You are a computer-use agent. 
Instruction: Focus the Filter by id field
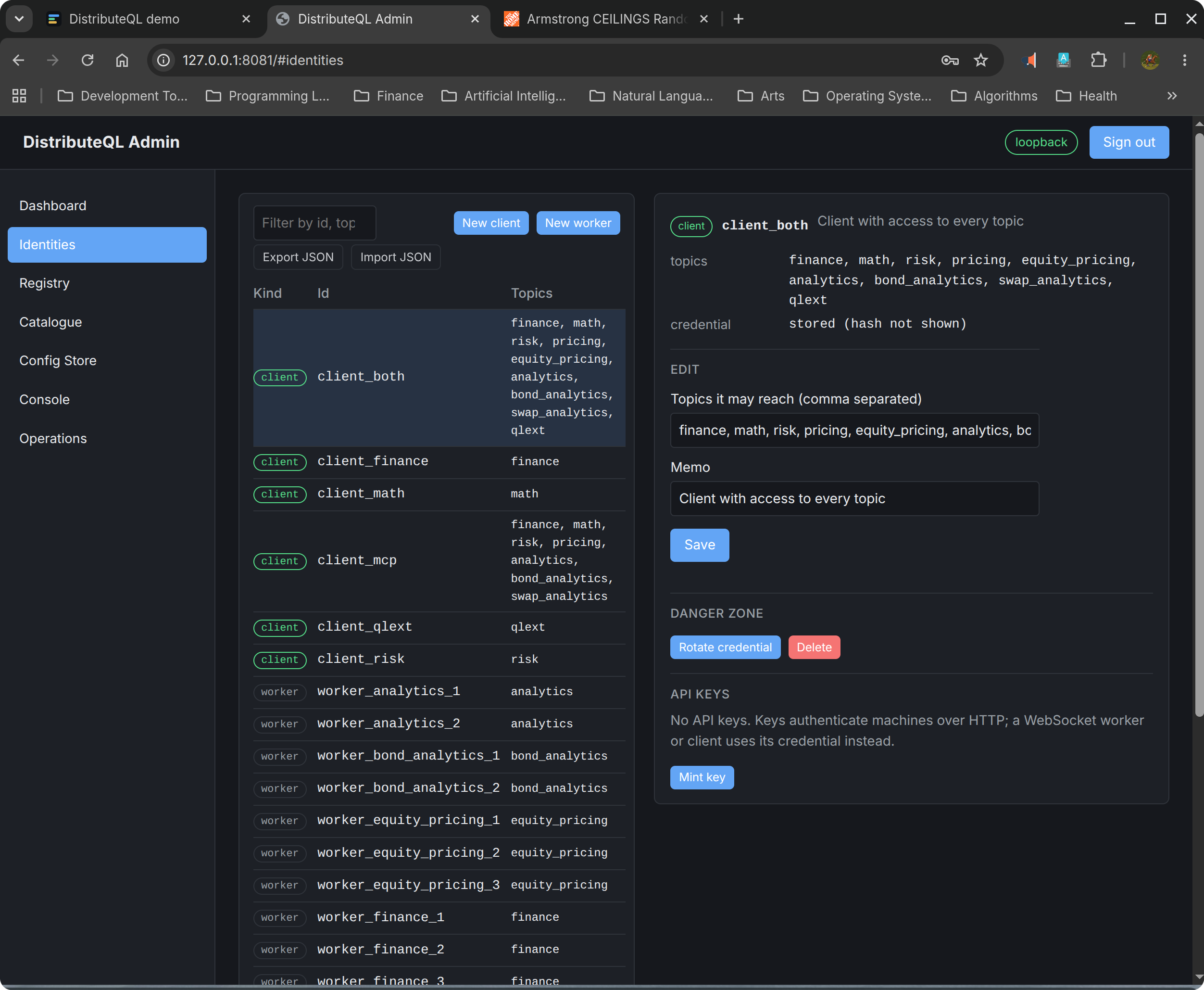pos(314,223)
